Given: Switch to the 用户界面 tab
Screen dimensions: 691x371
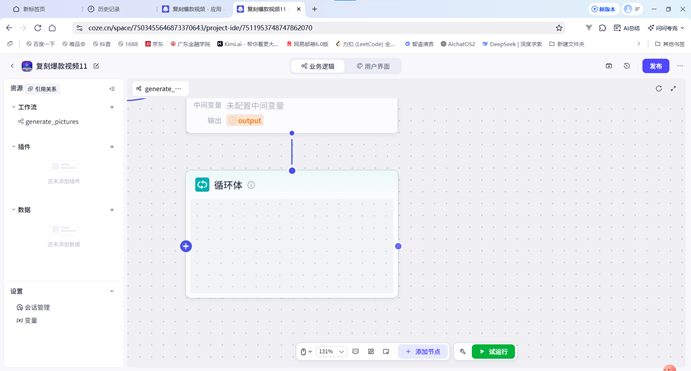Looking at the screenshot, I should 373,66.
